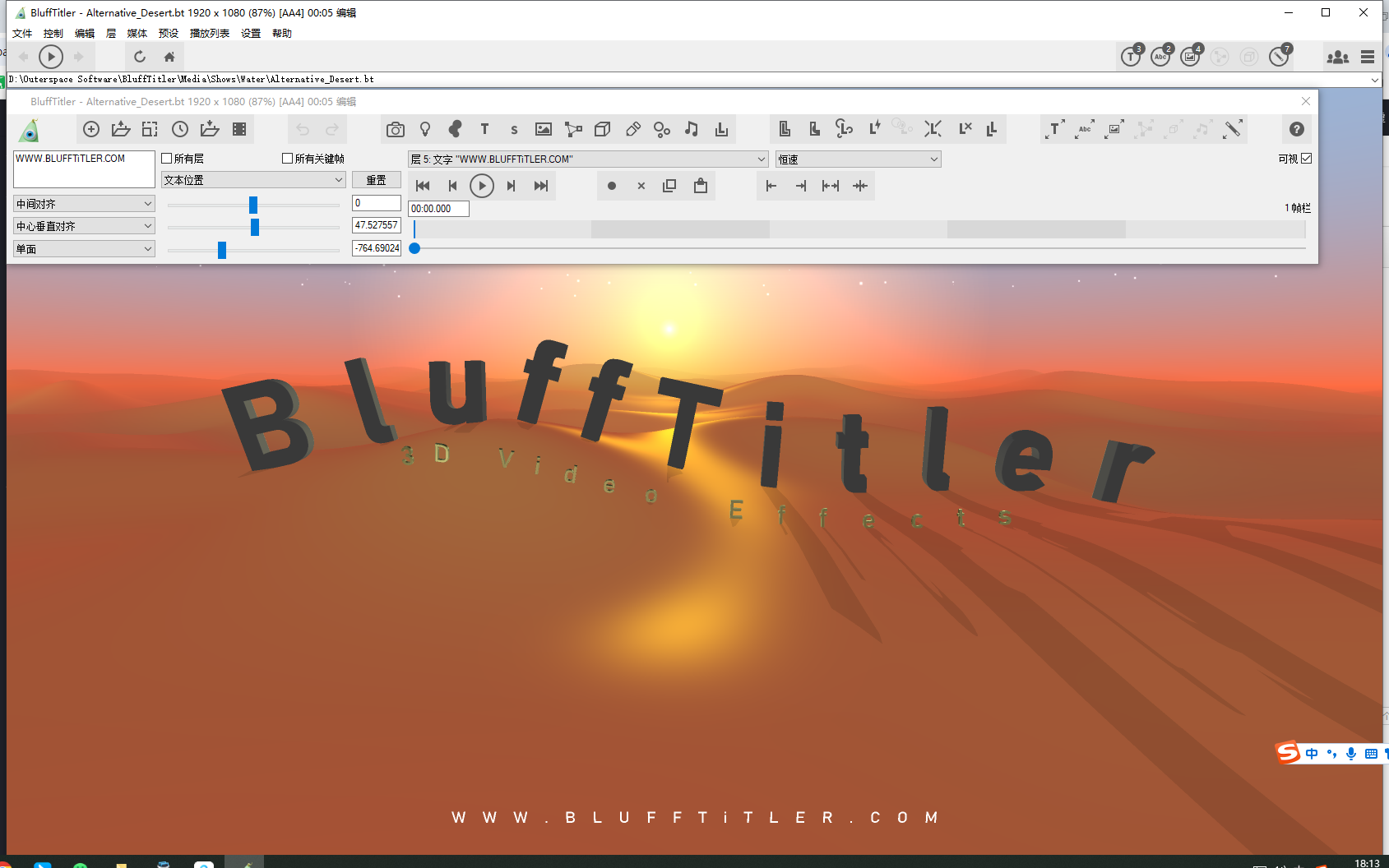Open the layer selection dropdown

pos(761,159)
